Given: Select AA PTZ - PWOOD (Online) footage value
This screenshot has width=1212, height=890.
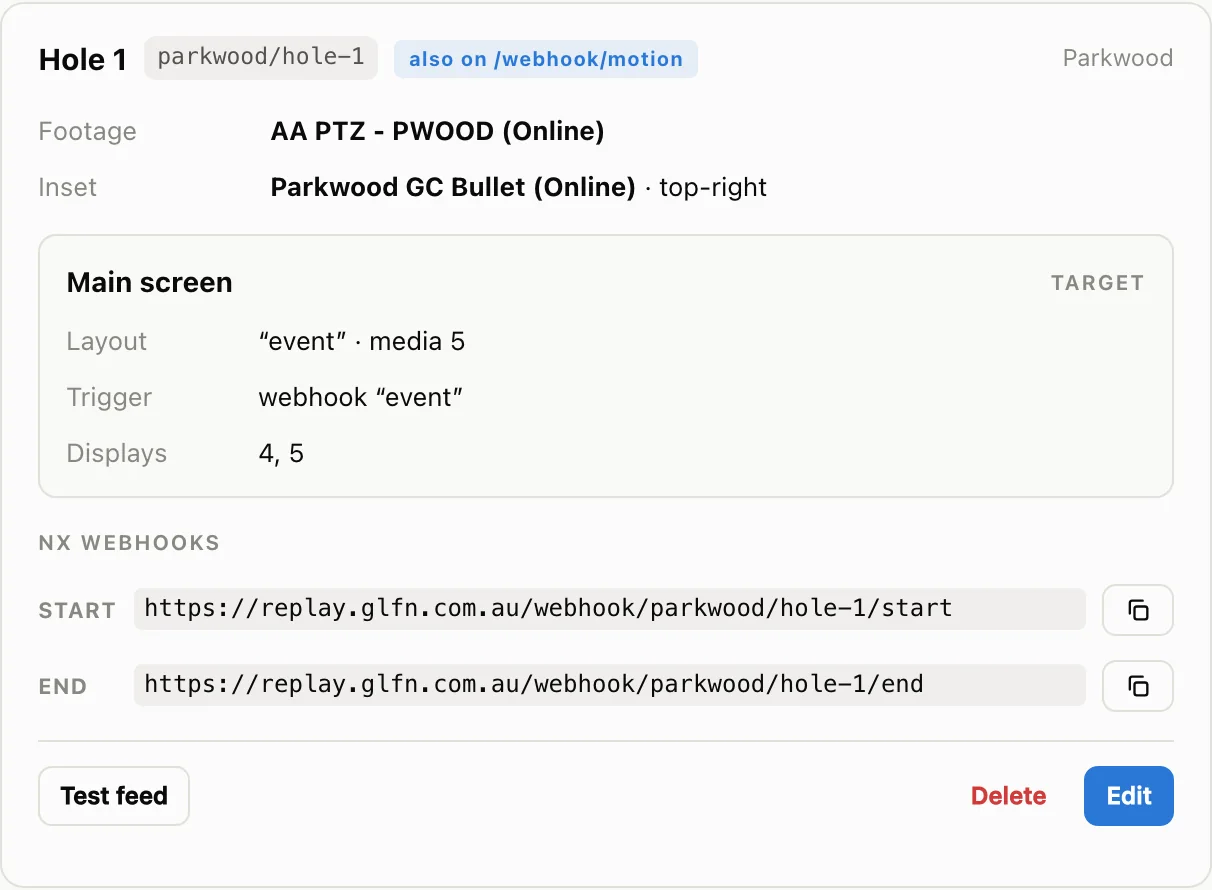Looking at the screenshot, I should point(437,131).
